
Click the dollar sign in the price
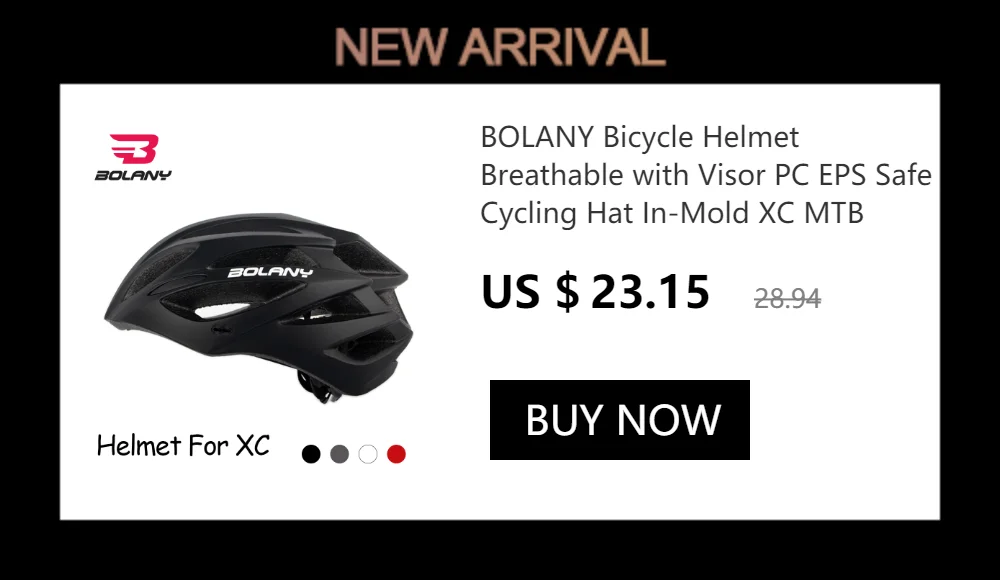(568, 291)
